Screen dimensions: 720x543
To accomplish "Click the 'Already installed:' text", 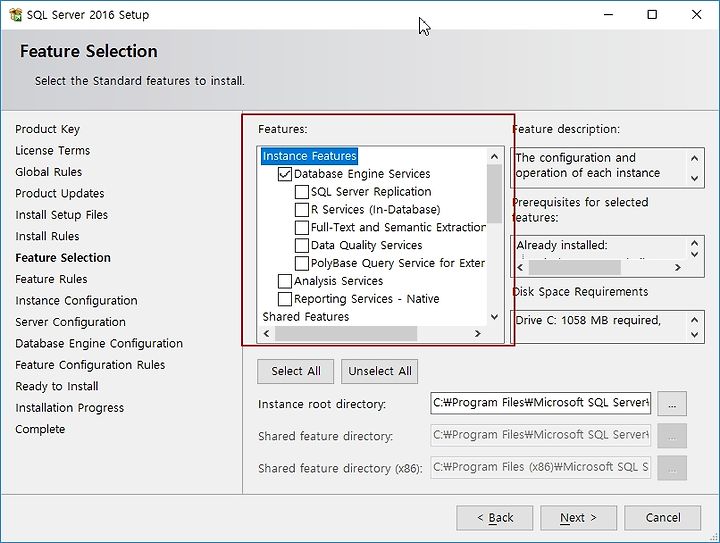I will tap(562, 245).
